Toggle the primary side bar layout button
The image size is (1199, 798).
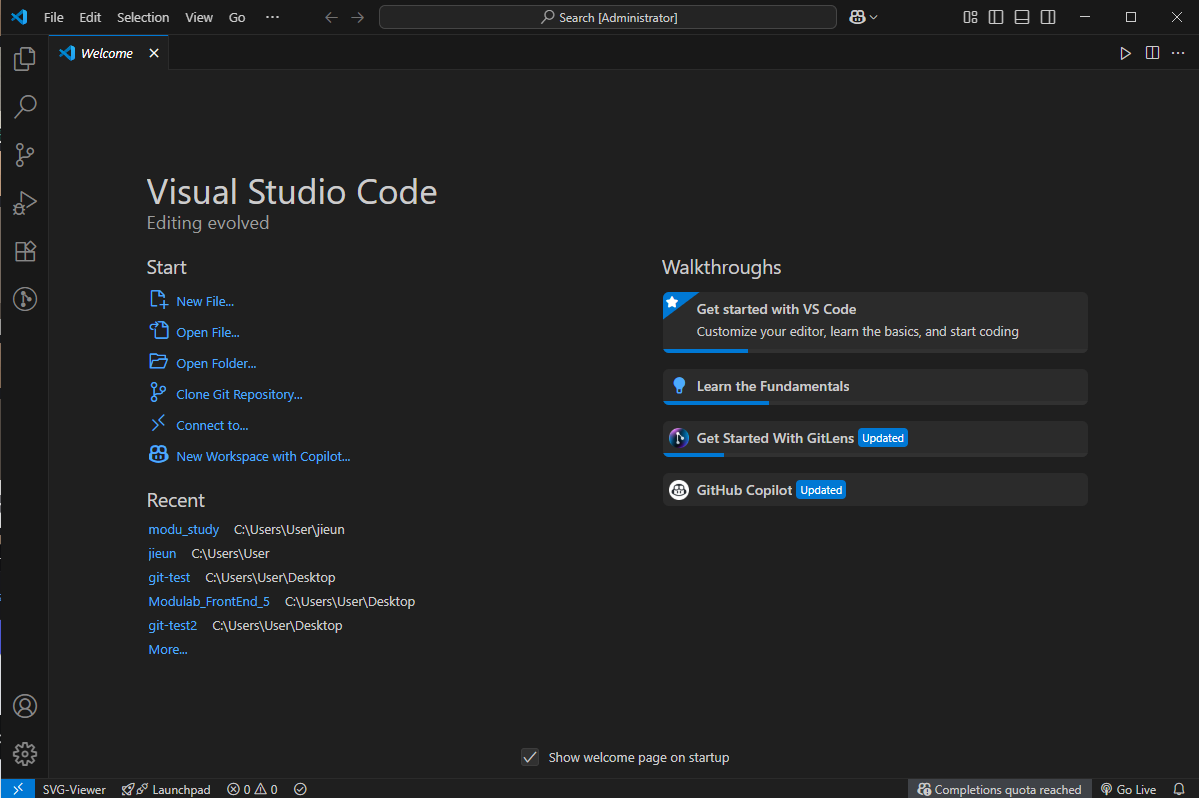996,17
